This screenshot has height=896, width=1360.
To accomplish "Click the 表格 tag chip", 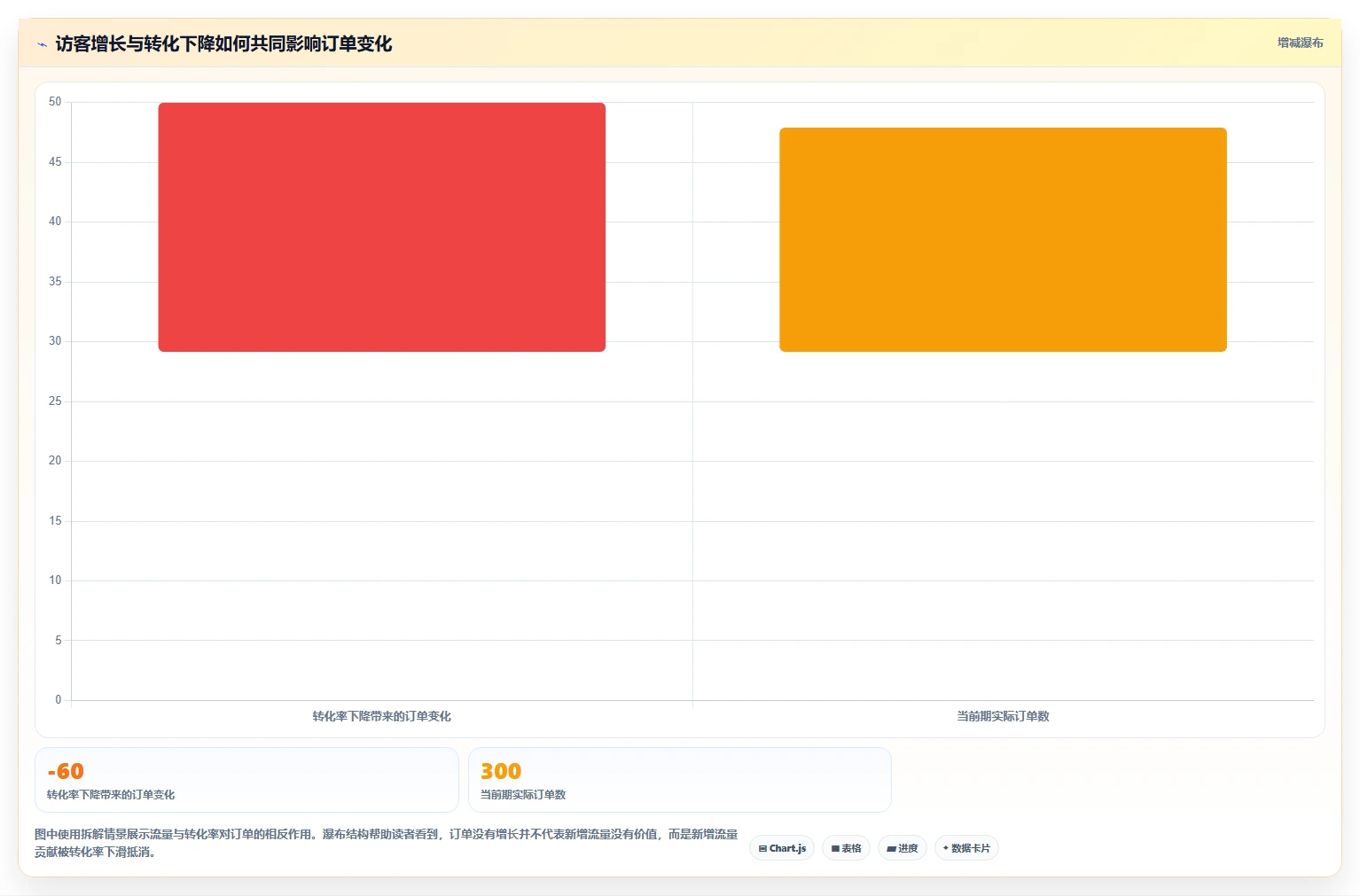I will (846, 848).
